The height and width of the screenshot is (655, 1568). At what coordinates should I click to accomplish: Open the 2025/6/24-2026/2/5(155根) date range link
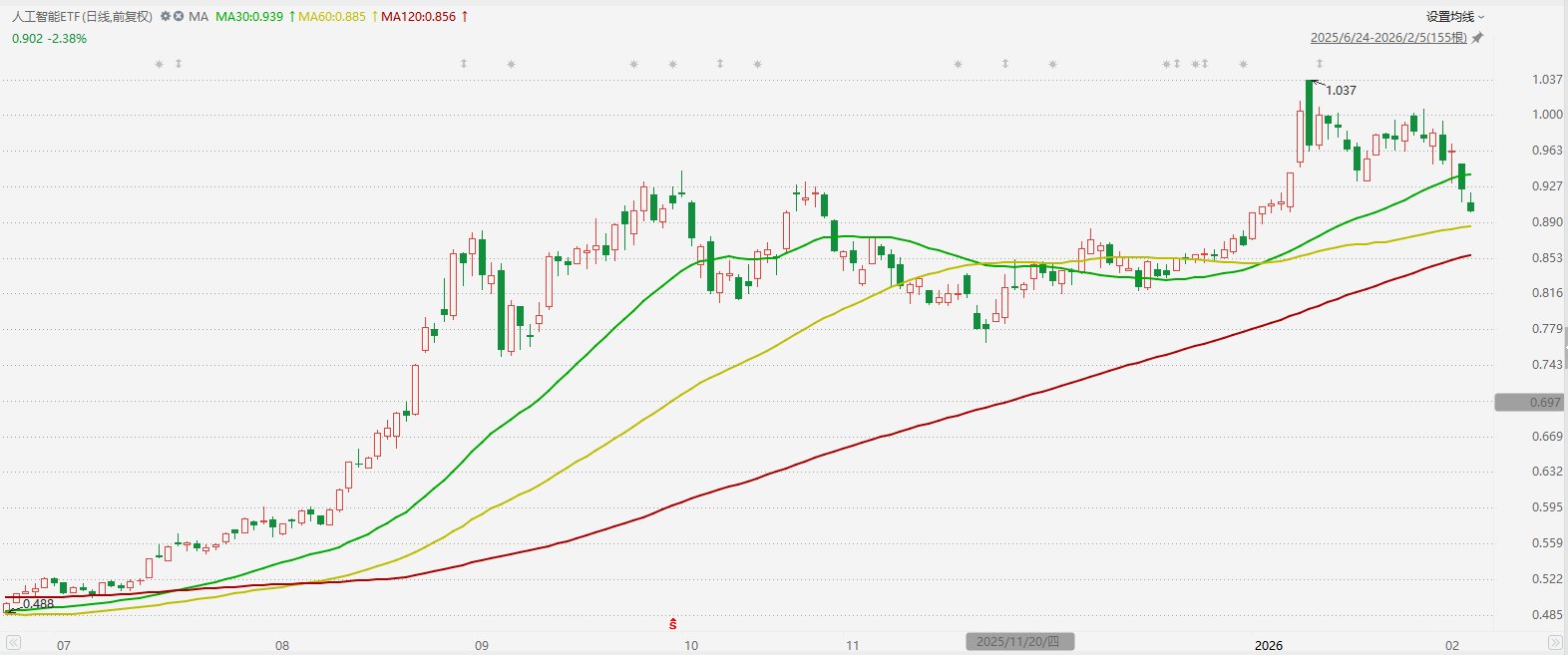1388,38
